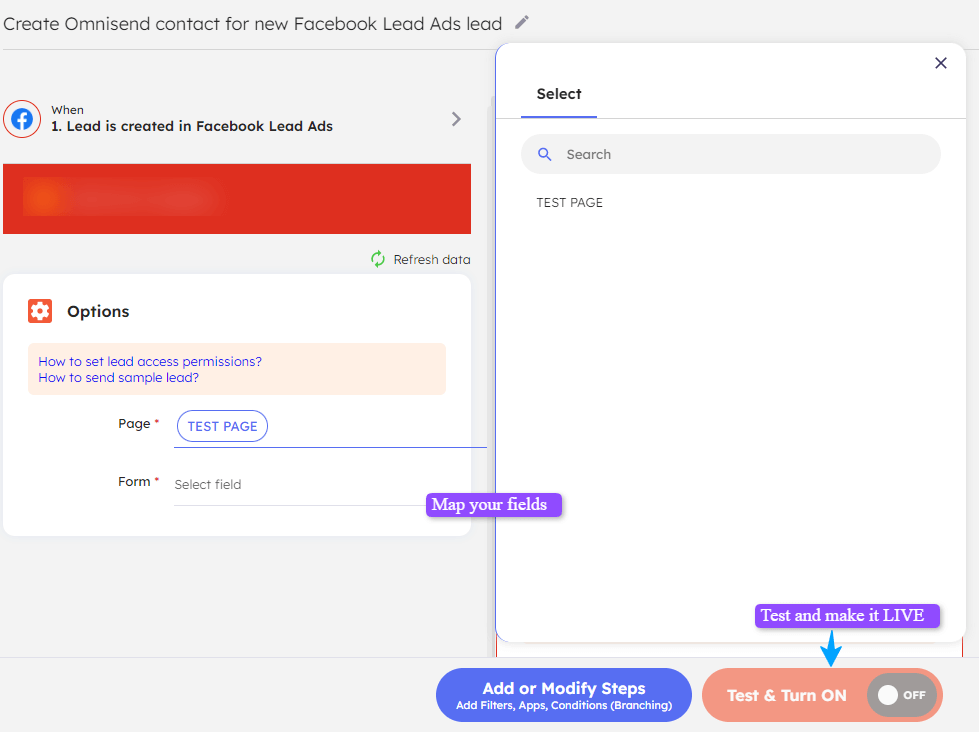Image resolution: width=979 pixels, height=732 pixels.
Task: Click the close X on the Select panel
Action: click(x=941, y=62)
